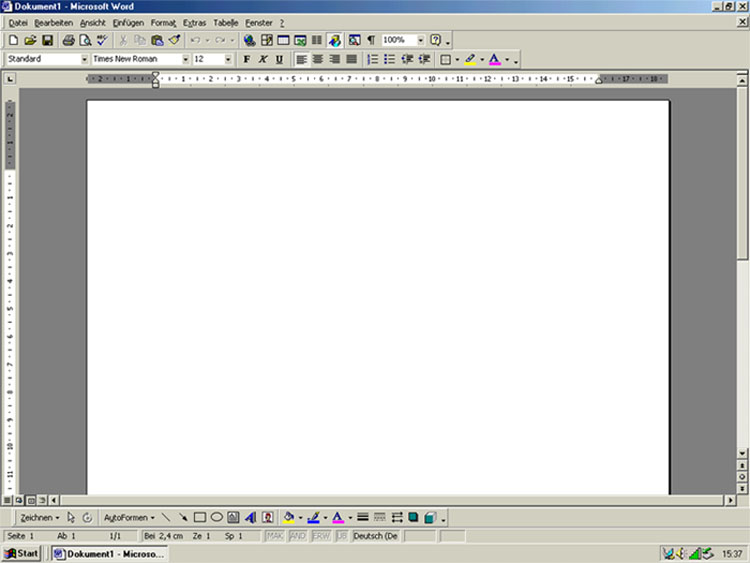The height and width of the screenshot is (563, 750).
Task: Open the Times New Roman font dropdown
Action: point(185,59)
